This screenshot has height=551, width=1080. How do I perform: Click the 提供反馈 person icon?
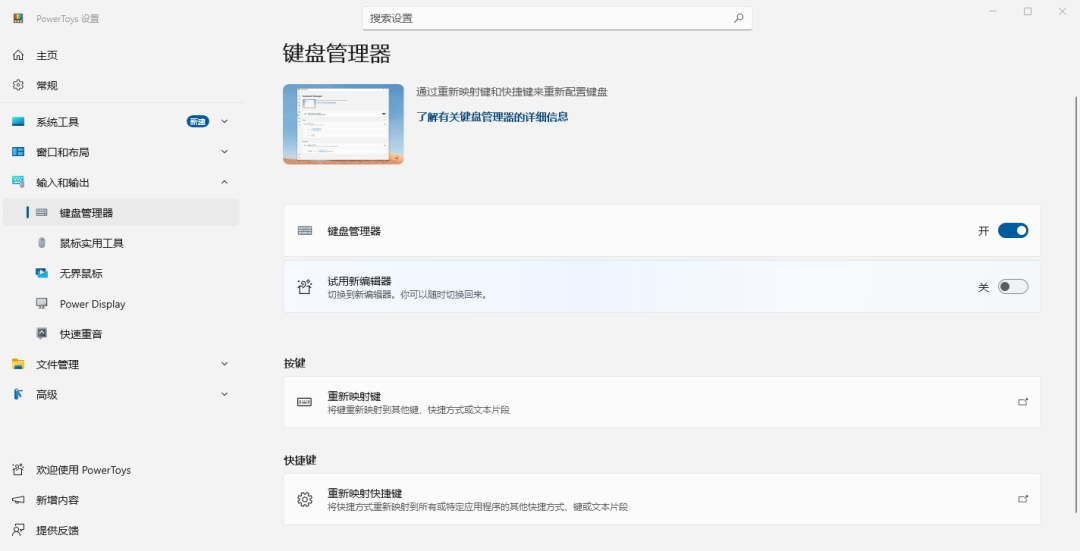19,530
